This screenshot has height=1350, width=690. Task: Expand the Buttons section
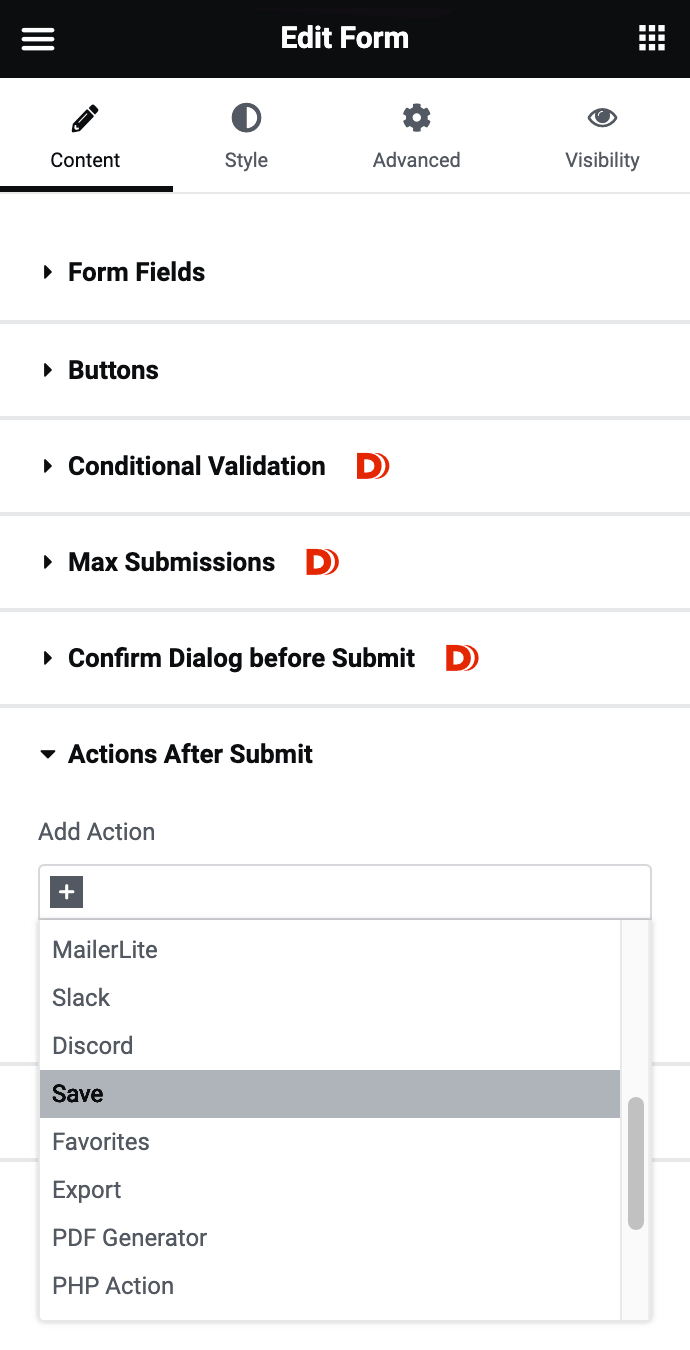pyautogui.click(x=113, y=370)
